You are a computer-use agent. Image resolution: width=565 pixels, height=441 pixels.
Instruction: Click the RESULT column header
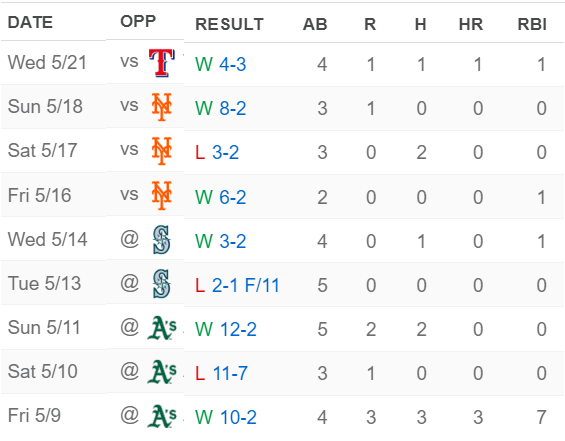(230, 24)
